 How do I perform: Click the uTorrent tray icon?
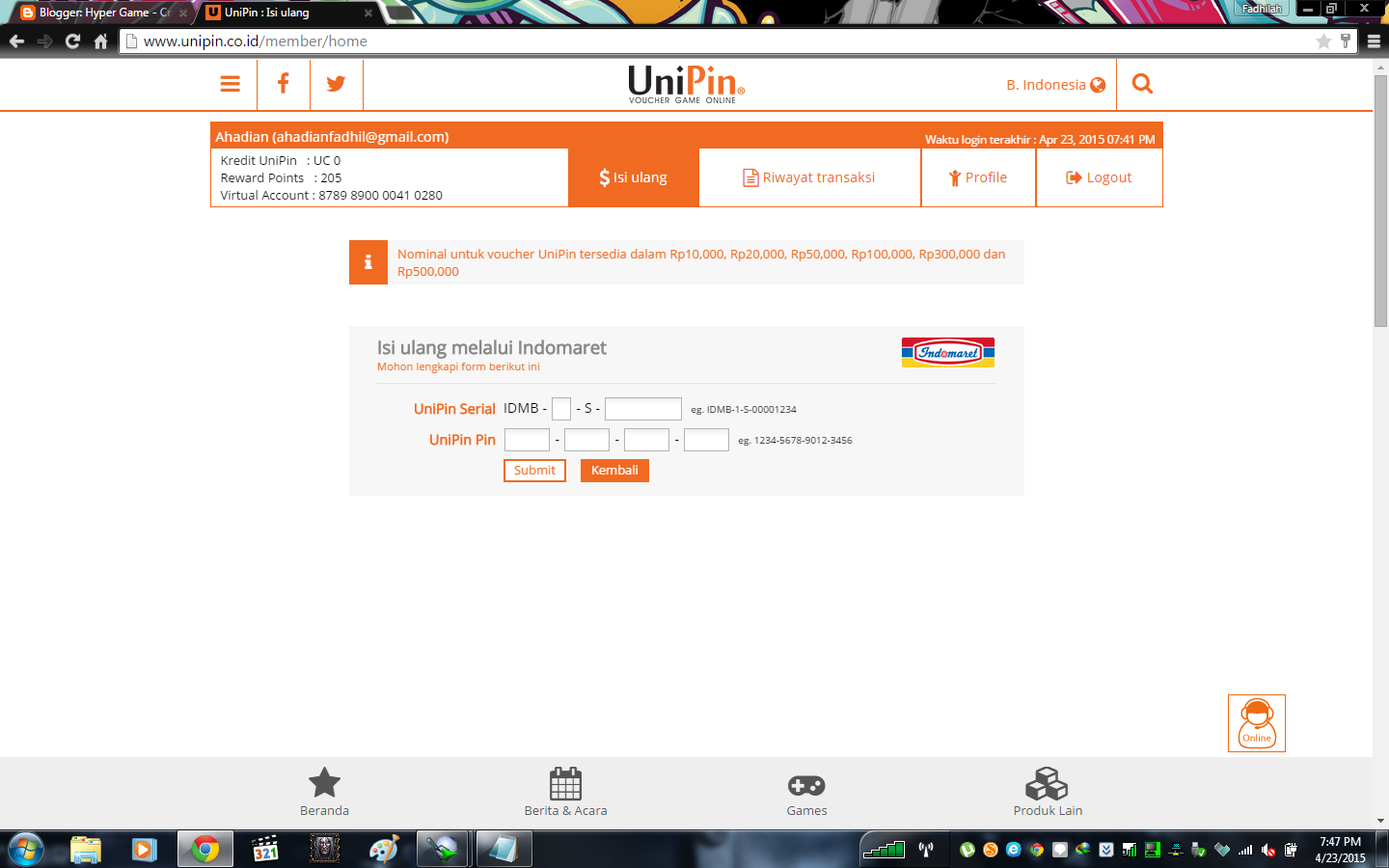tap(967, 850)
